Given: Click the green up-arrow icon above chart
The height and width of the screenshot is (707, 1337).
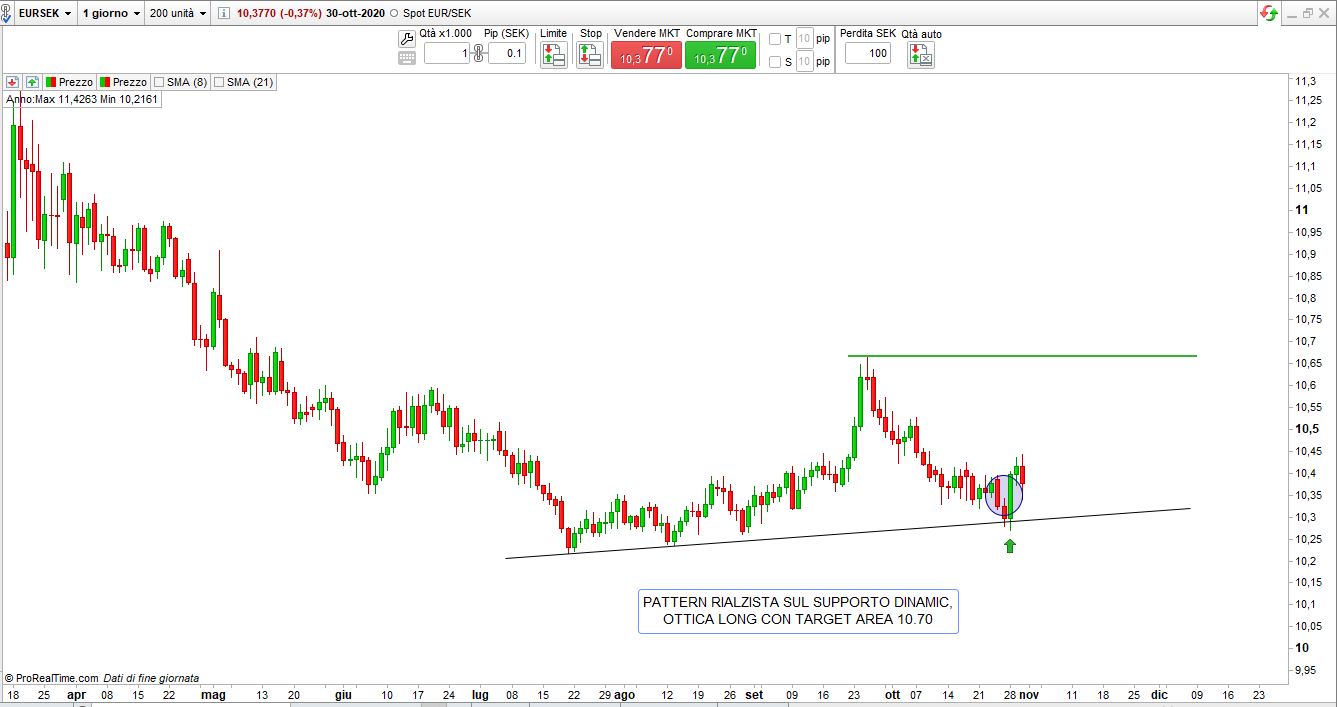Looking at the screenshot, I should 32,82.
